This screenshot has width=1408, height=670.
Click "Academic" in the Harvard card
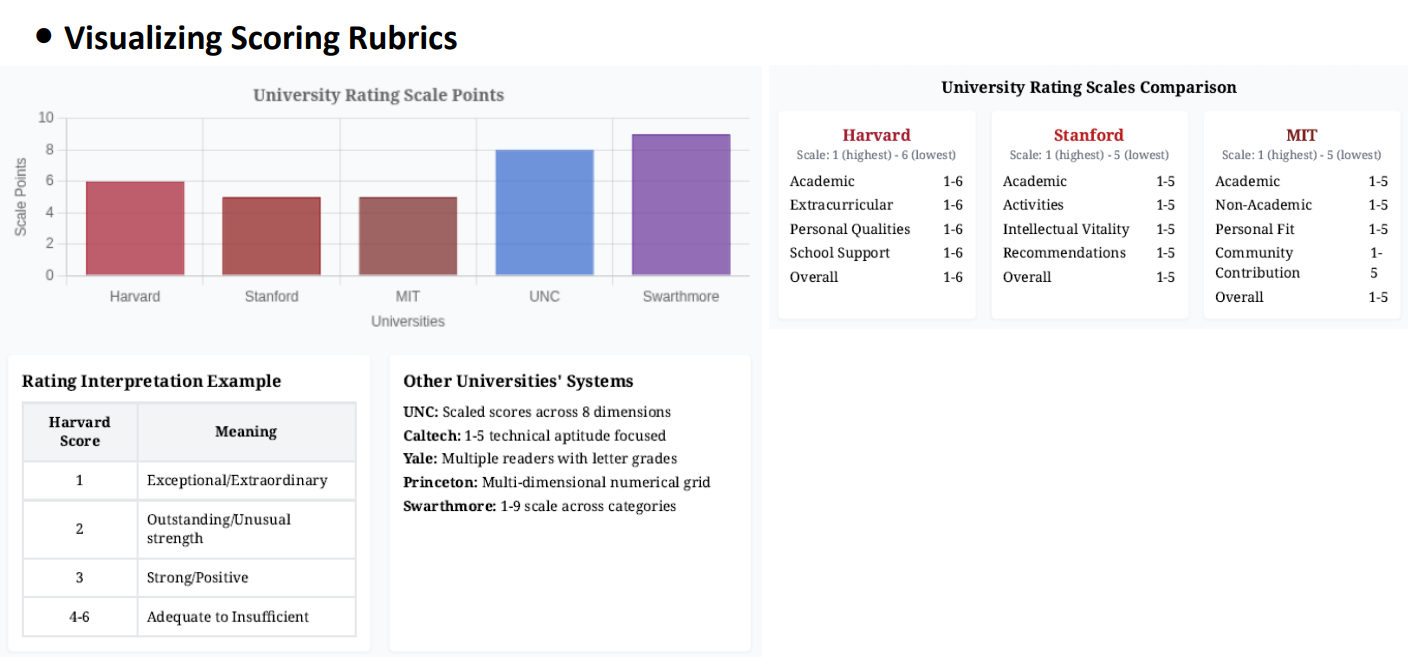click(x=822, y=181)
